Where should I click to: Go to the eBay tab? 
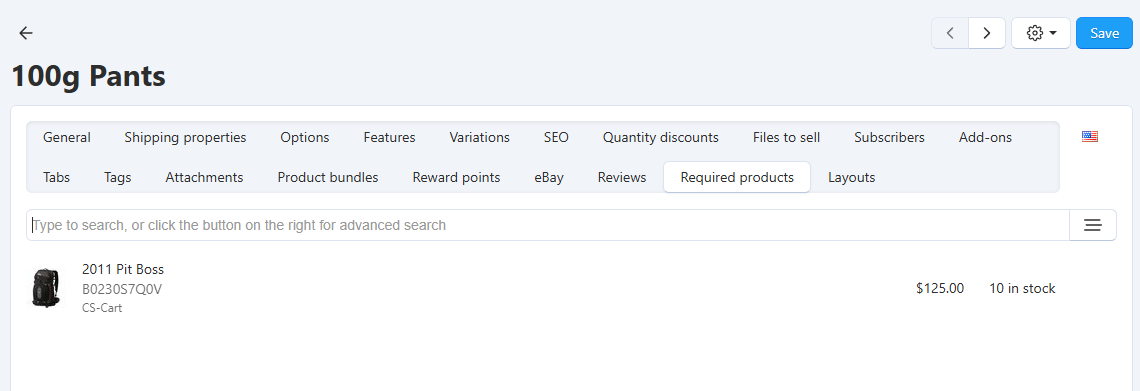click(549, 177)
